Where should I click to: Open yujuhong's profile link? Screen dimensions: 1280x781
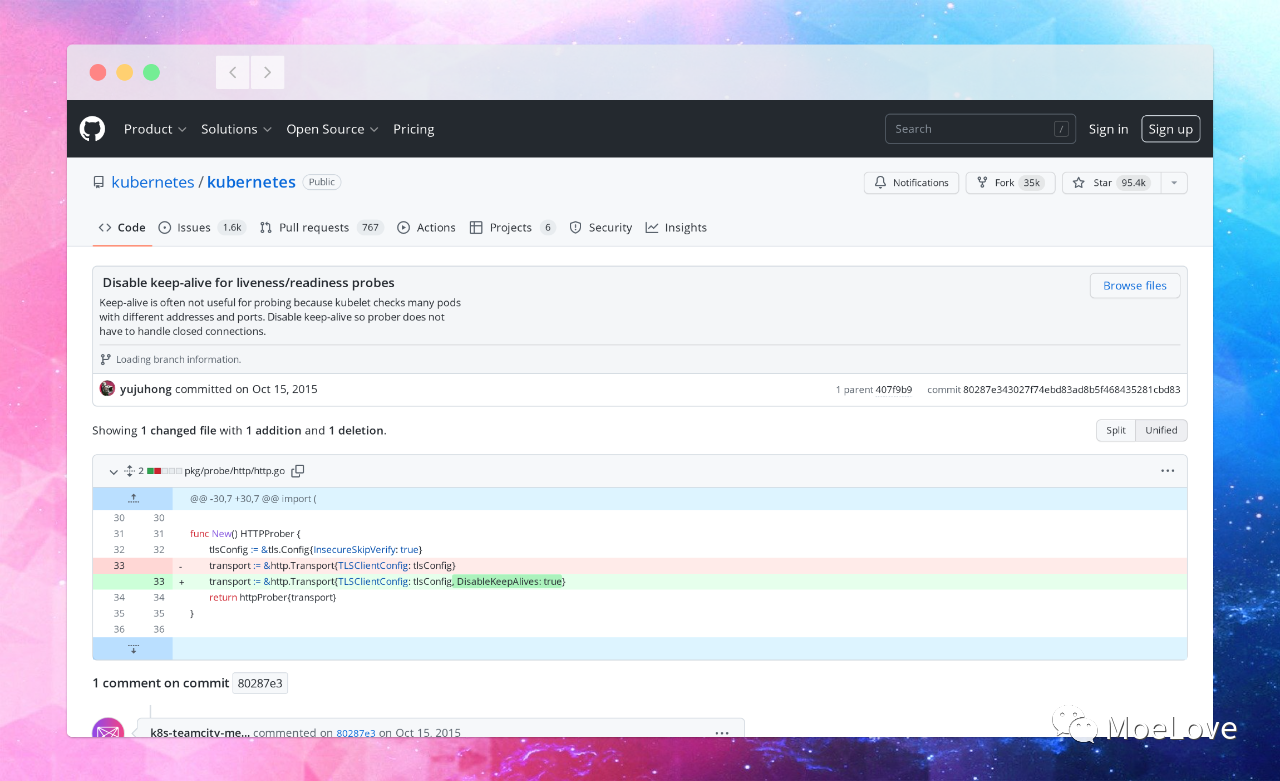146,389
